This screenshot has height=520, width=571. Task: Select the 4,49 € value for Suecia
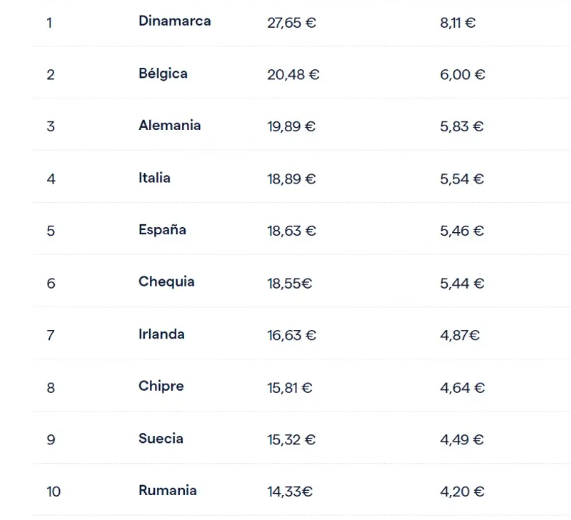pos(462,440)
